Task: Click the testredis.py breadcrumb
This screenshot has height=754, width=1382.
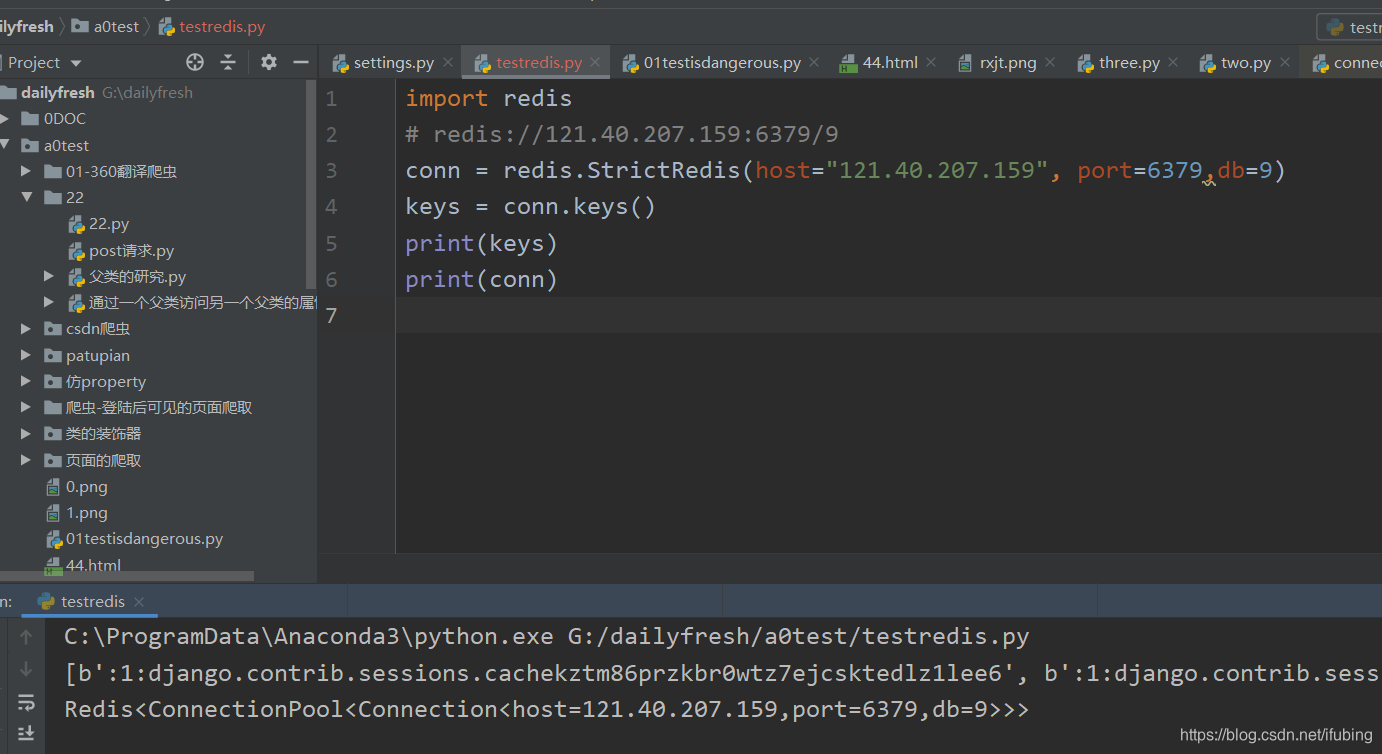Action: pos(212,27)
